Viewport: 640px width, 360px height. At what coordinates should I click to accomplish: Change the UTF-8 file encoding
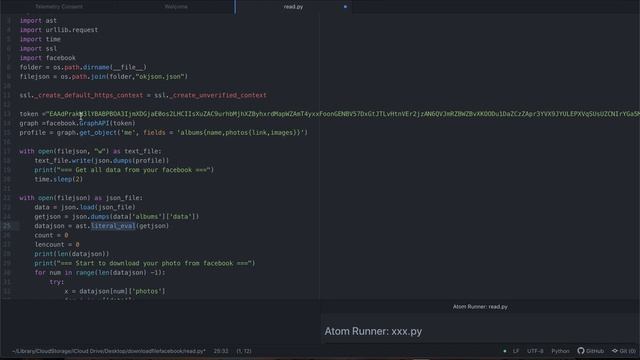[x=535, y=351]
